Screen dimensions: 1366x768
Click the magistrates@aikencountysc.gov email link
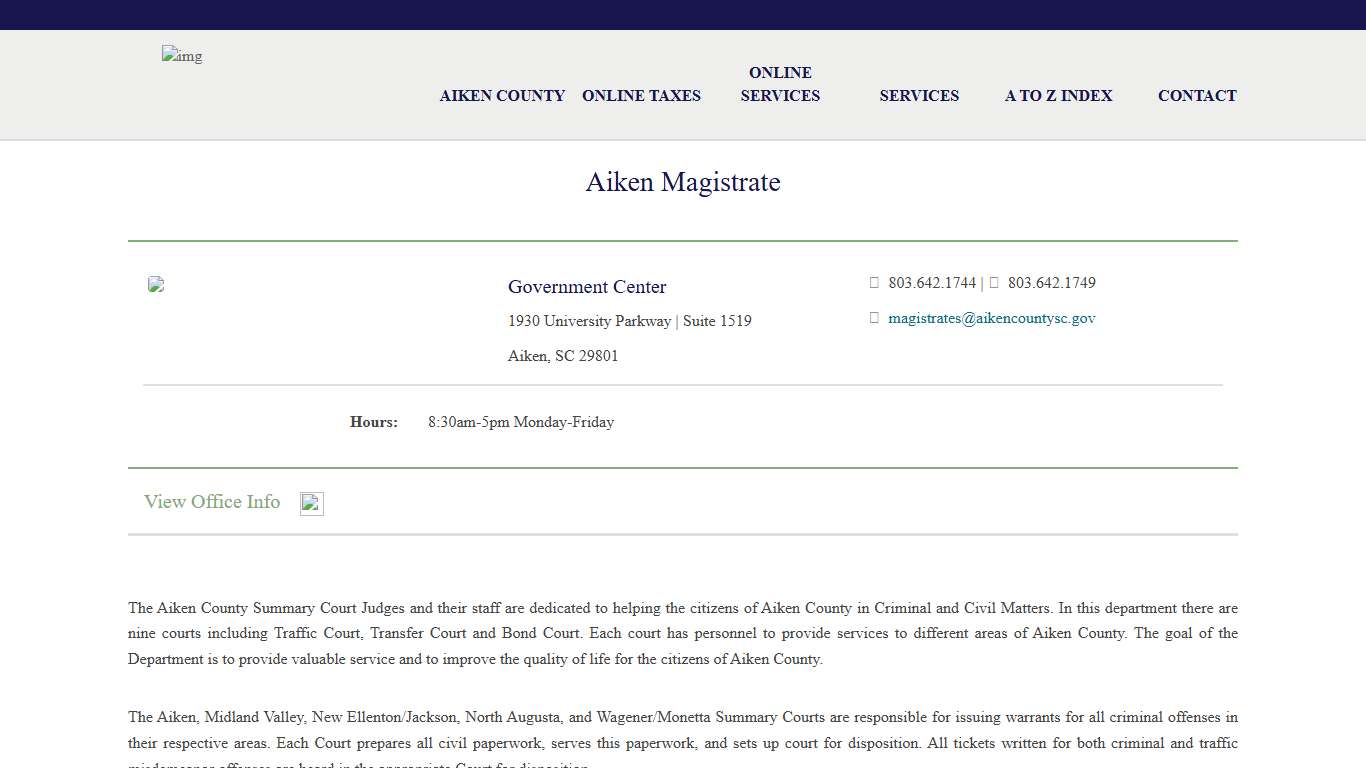coord(991,318)
